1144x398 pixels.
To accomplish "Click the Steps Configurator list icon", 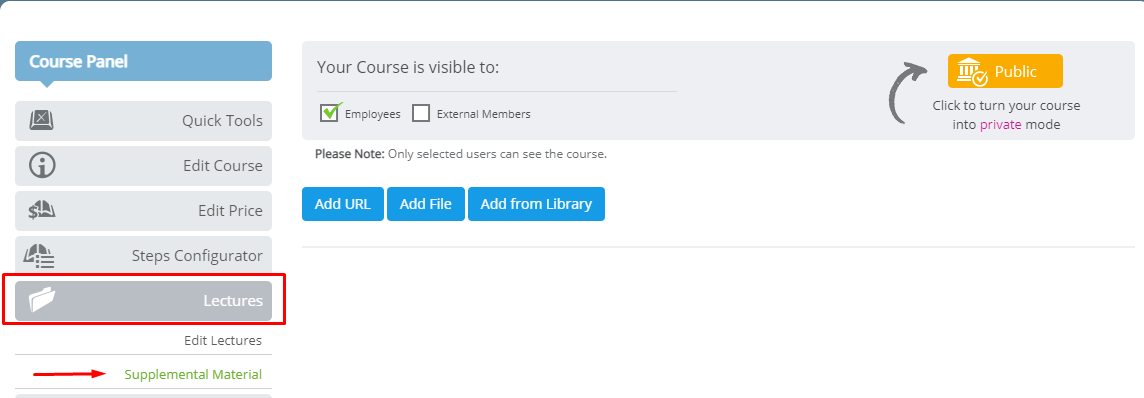I will [x=39, y=256].
